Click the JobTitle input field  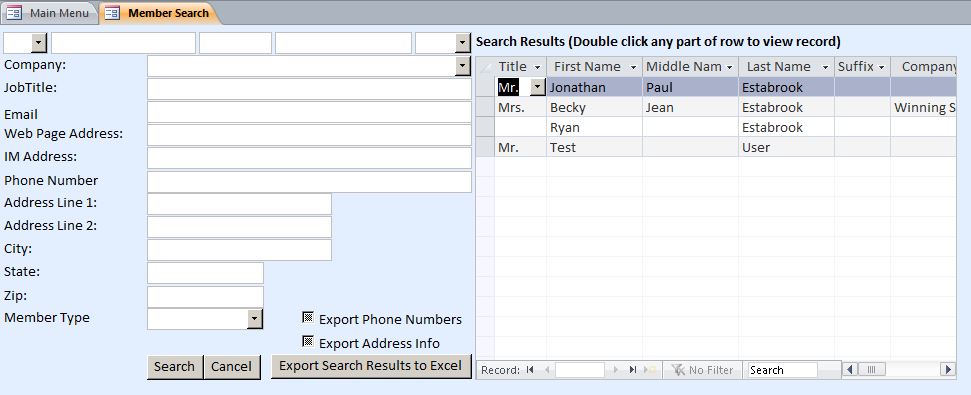[309, 89]
